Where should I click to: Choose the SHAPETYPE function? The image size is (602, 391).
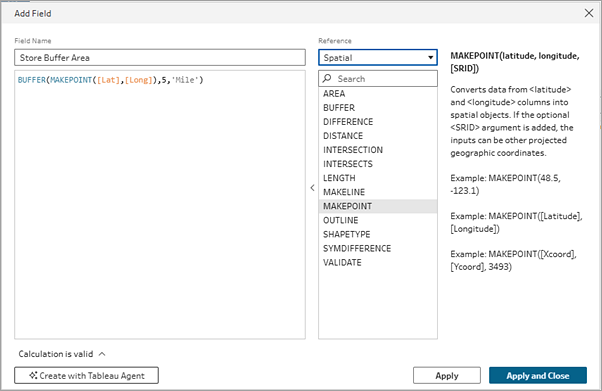[378, 234]
